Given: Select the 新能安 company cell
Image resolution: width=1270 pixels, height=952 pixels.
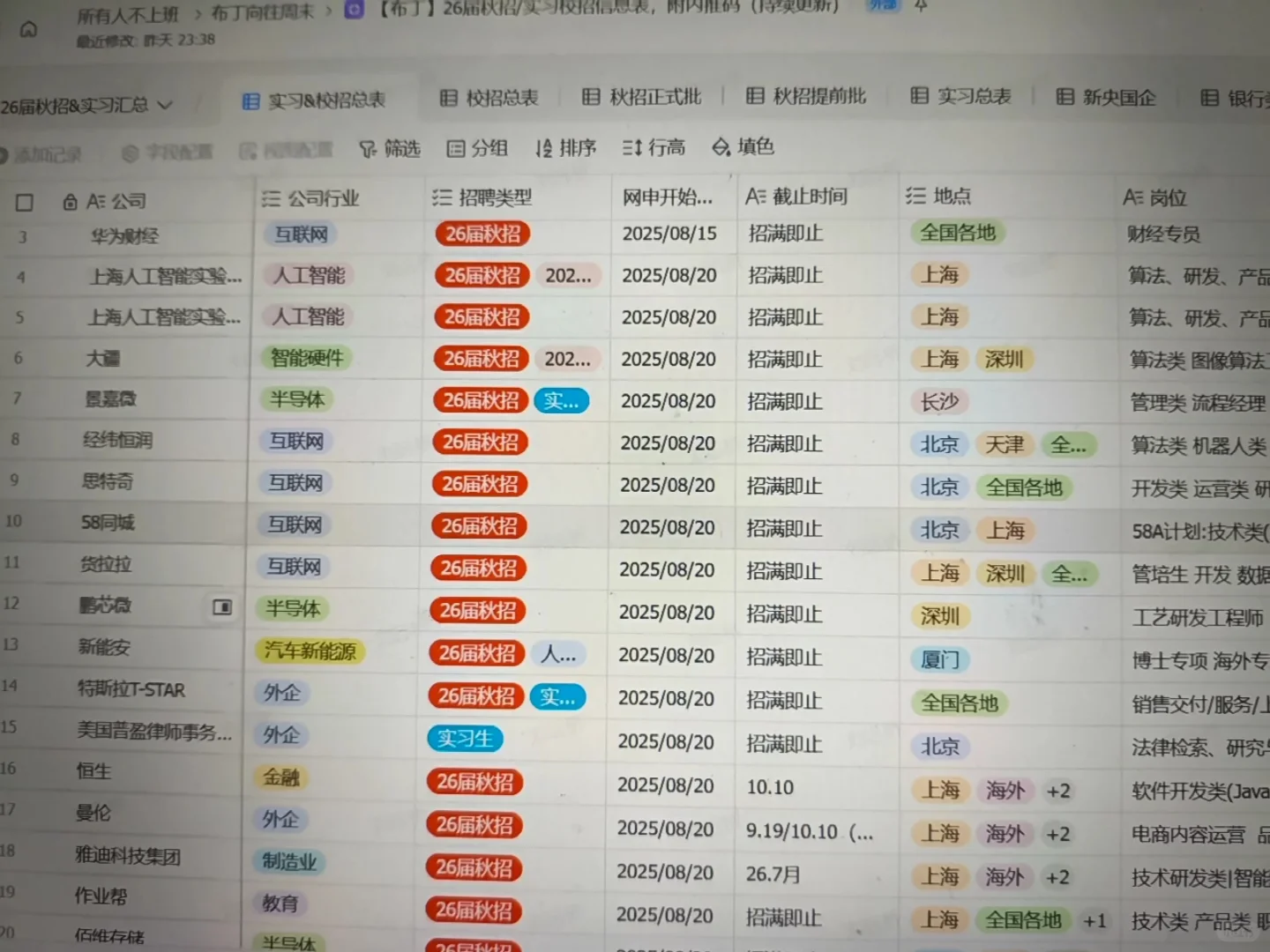Looking at the screenshot, I should (x=104, y=647).
